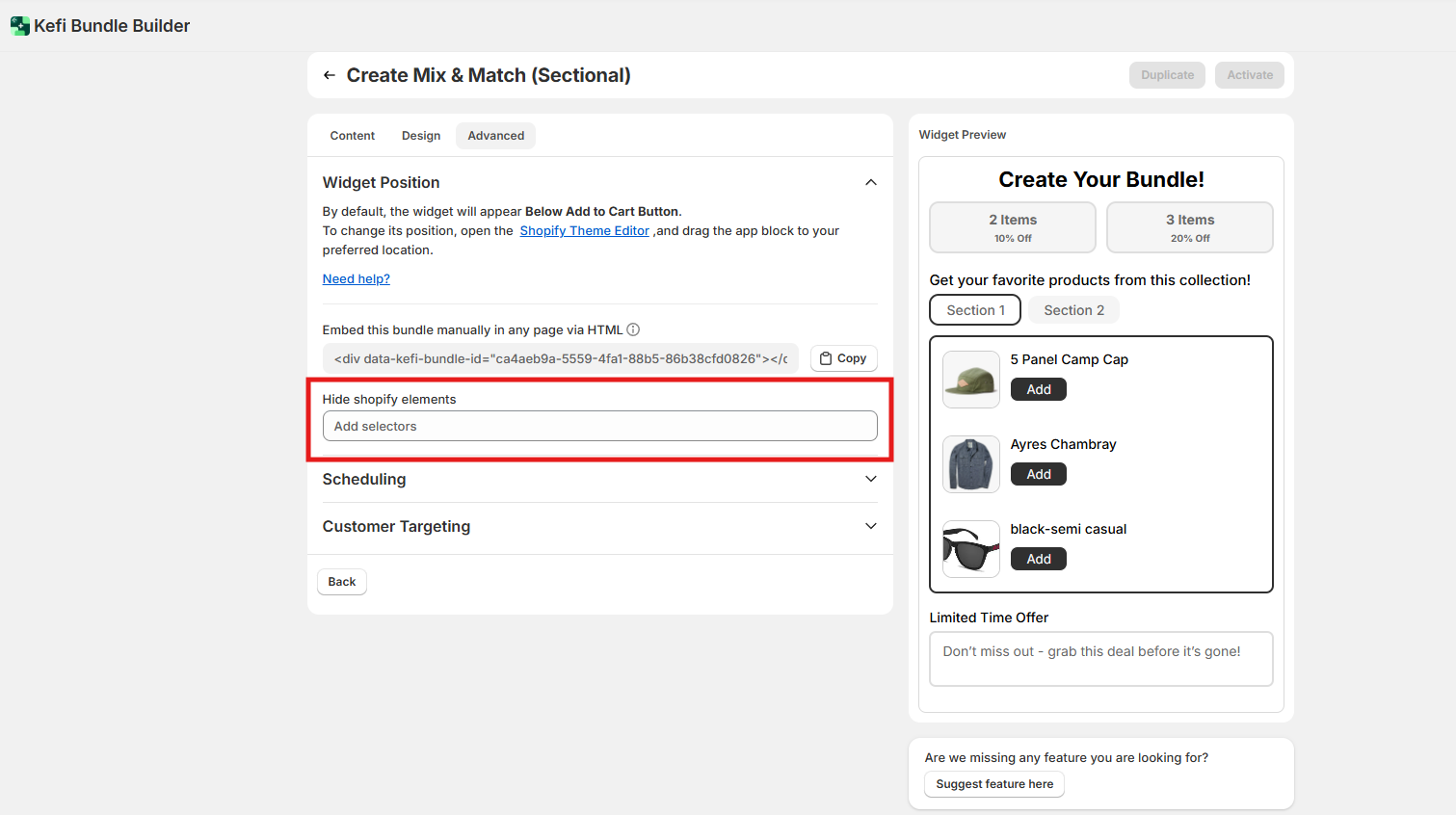Switch to the Design tab

coord(421,136)
